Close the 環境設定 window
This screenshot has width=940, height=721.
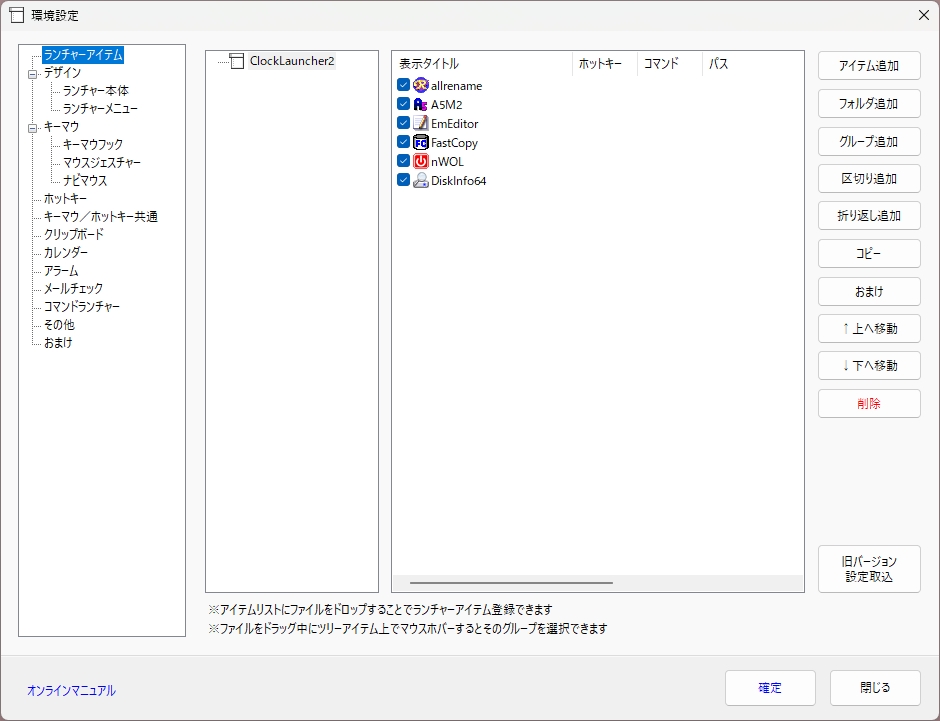pyautogui.click(x=924, y=15)
